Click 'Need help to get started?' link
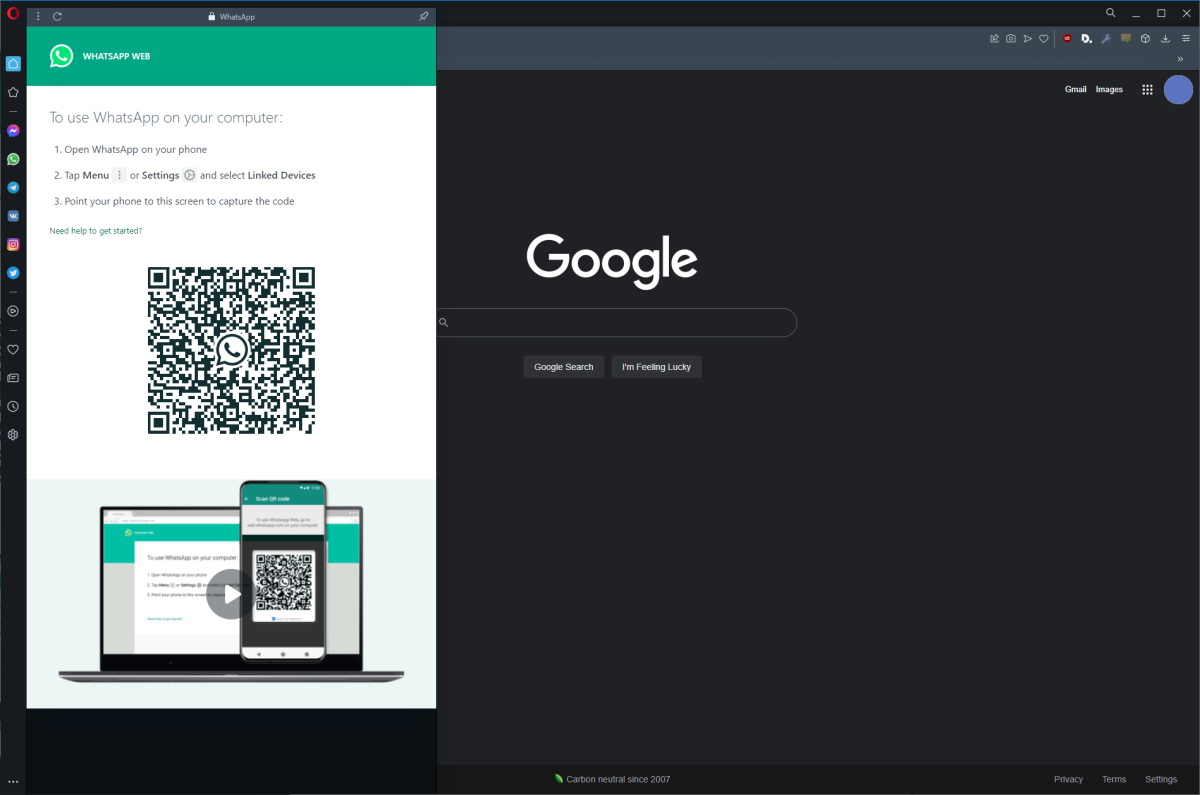This screenshot has width=1200, height=795. click(x=96, y=231)
